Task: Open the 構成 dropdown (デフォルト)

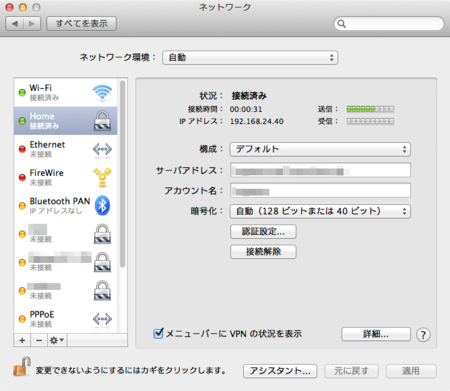Action: [x=320, y=149]
